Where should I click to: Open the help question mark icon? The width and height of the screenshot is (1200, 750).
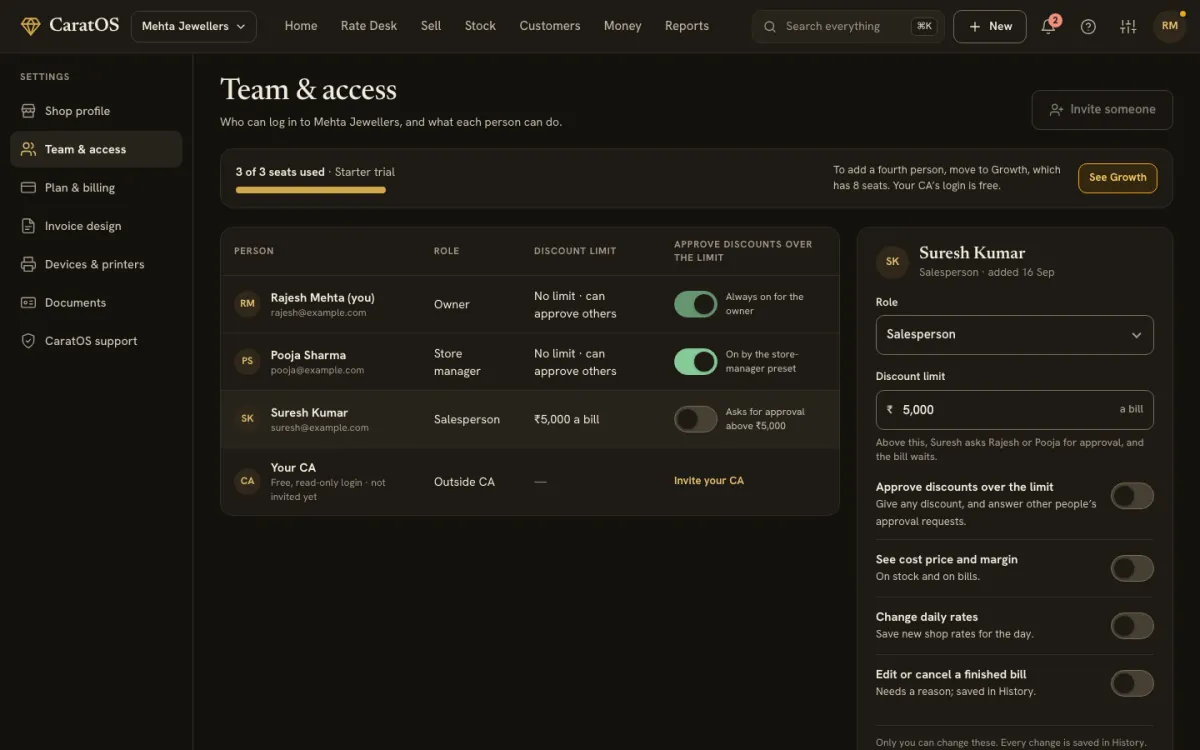[x=1088, y=26]
